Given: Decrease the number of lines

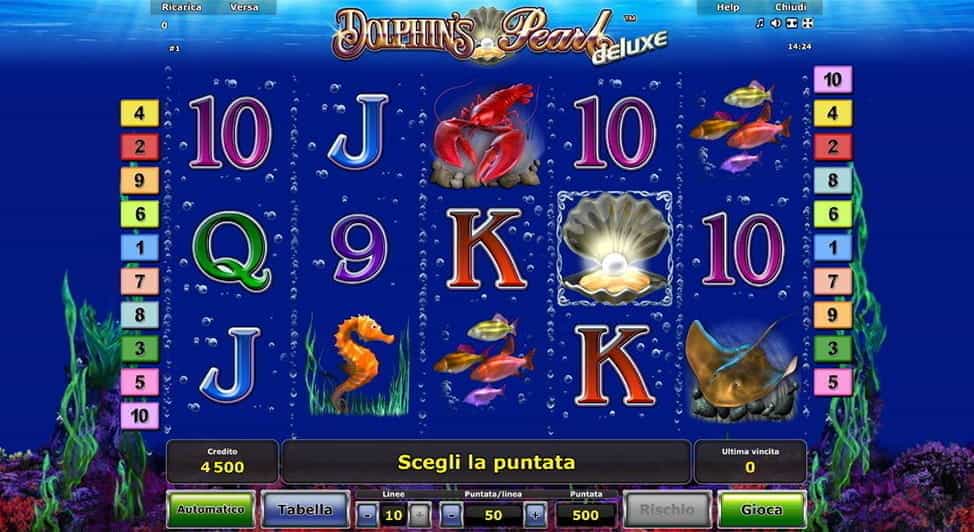Looking at the screenshot, I should click(x=367, y=515).
